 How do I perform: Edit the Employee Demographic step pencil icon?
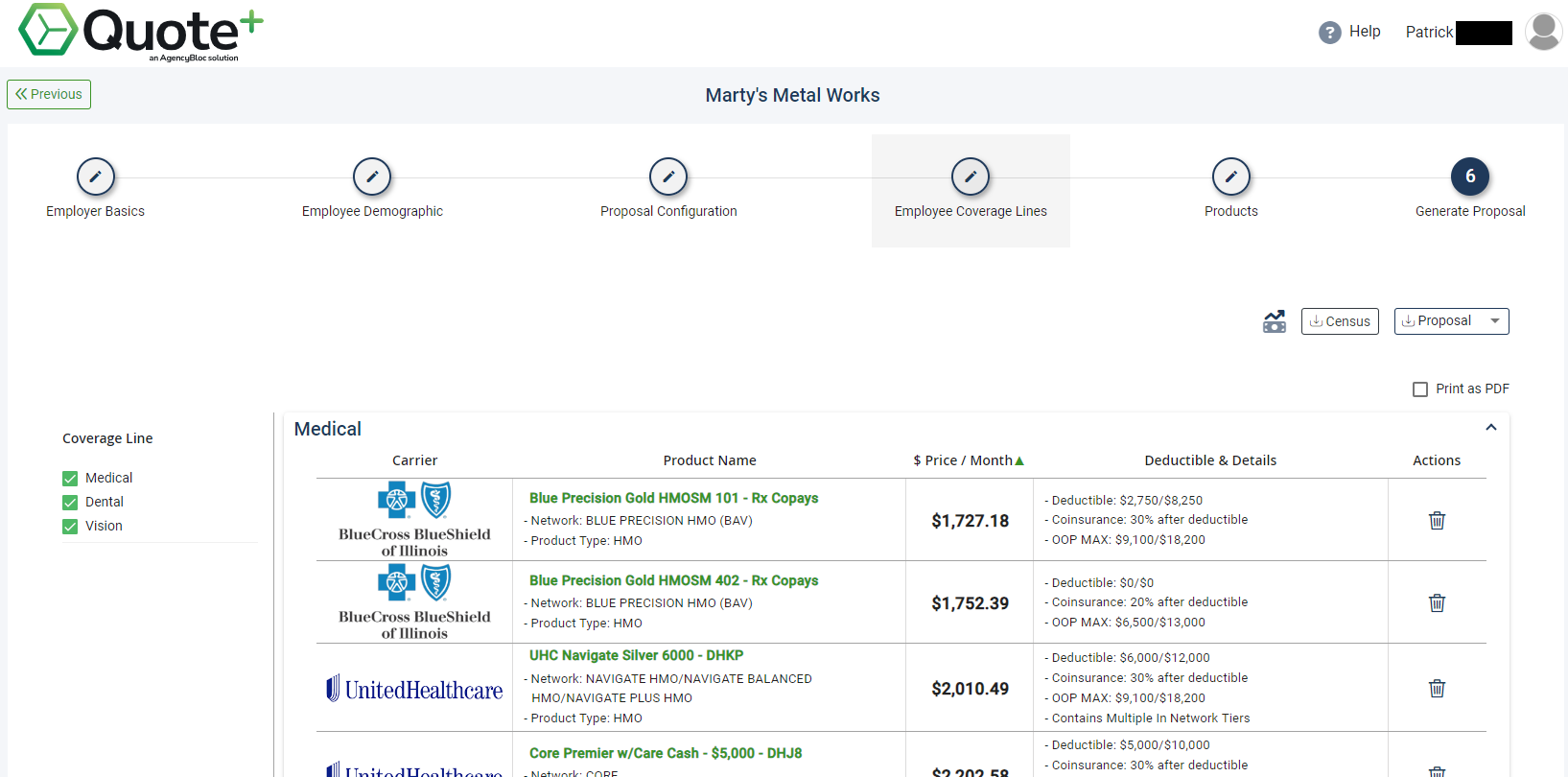[372, 177]
